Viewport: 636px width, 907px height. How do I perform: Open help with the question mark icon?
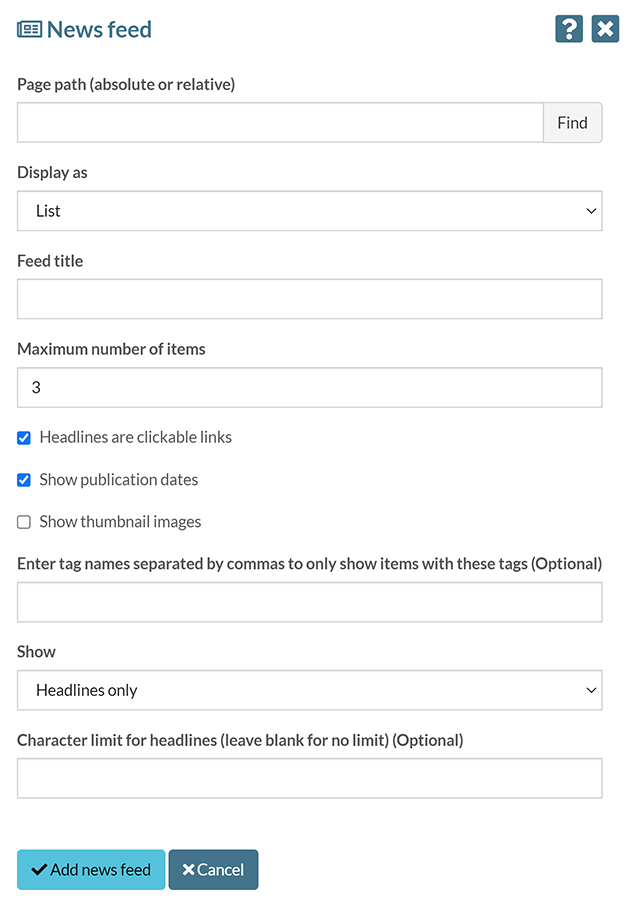[x=569, y=29]
